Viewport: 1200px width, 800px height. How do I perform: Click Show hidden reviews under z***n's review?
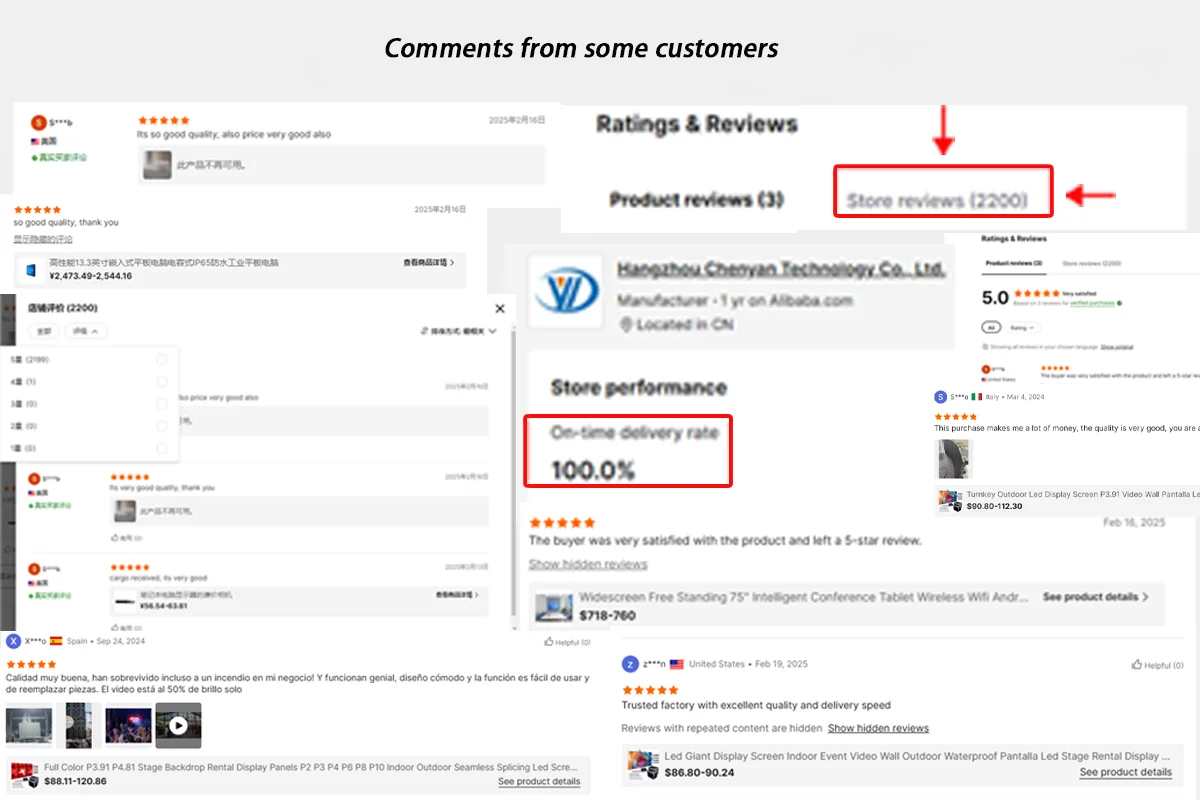(x=878, y=728)
